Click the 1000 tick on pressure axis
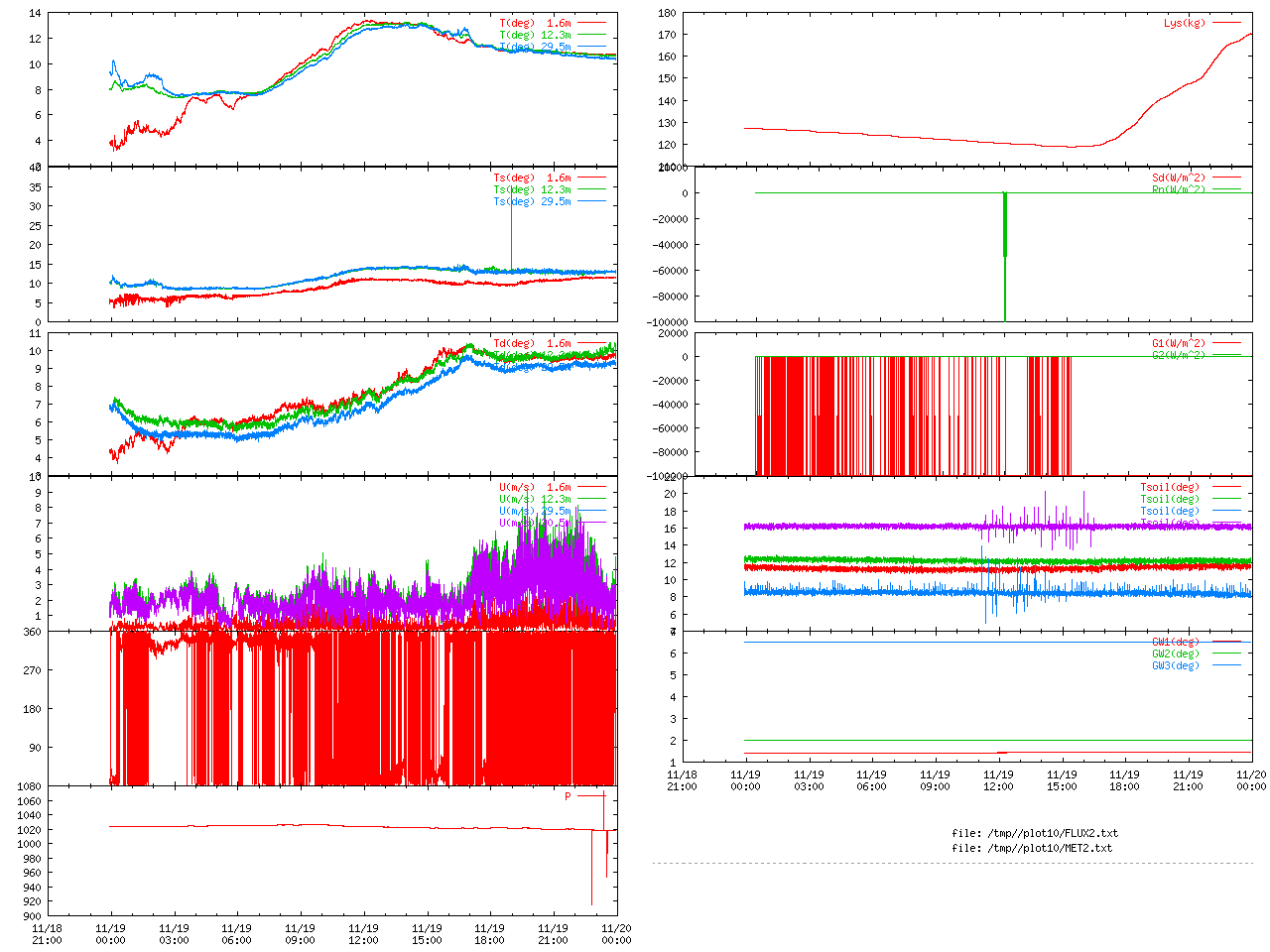Screen dimensions: 1270x952 click(30, 845)
